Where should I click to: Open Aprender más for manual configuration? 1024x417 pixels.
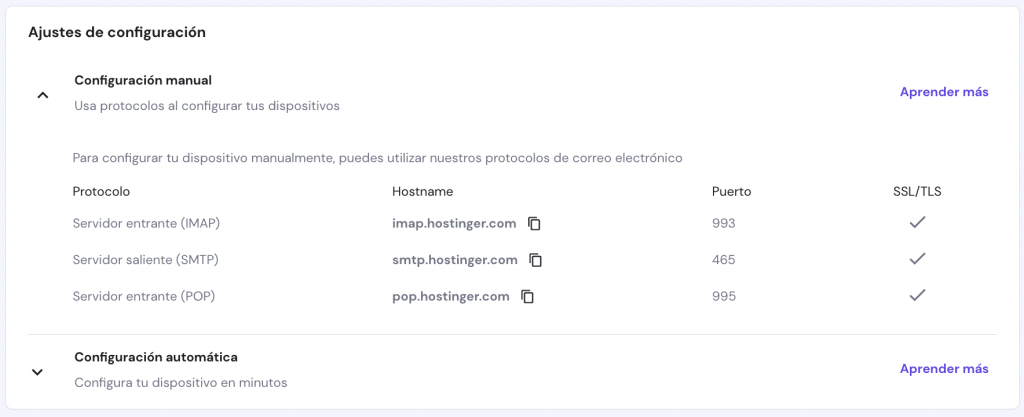[x=944, y=92]
